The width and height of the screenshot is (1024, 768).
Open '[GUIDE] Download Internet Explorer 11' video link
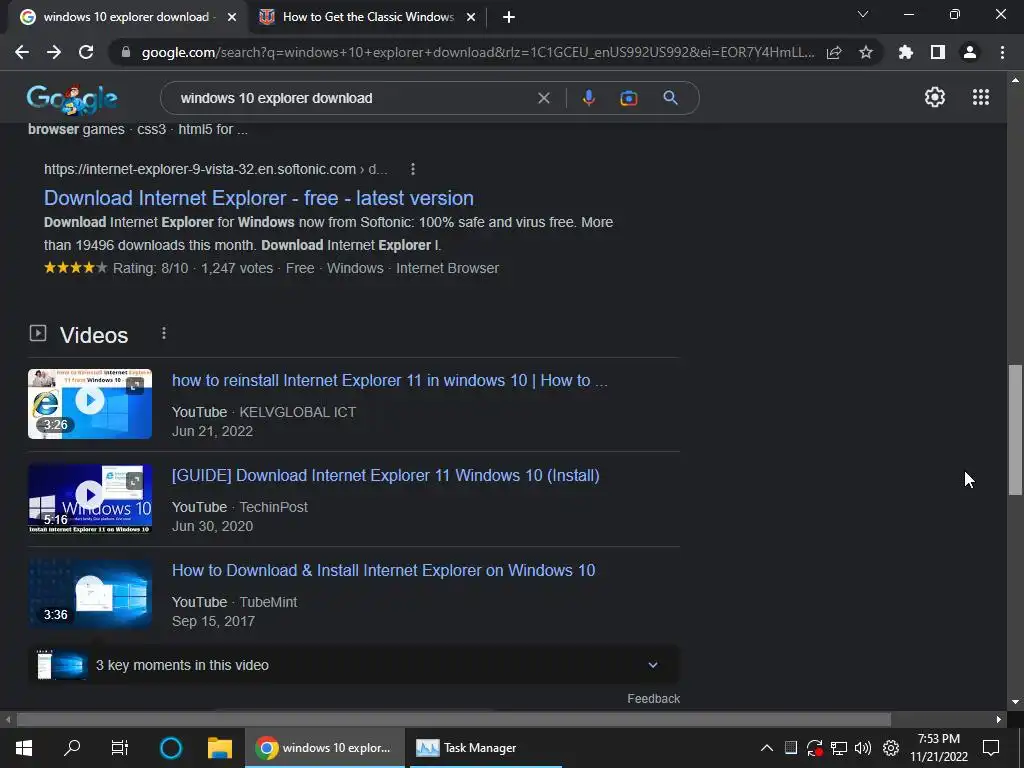385,475
